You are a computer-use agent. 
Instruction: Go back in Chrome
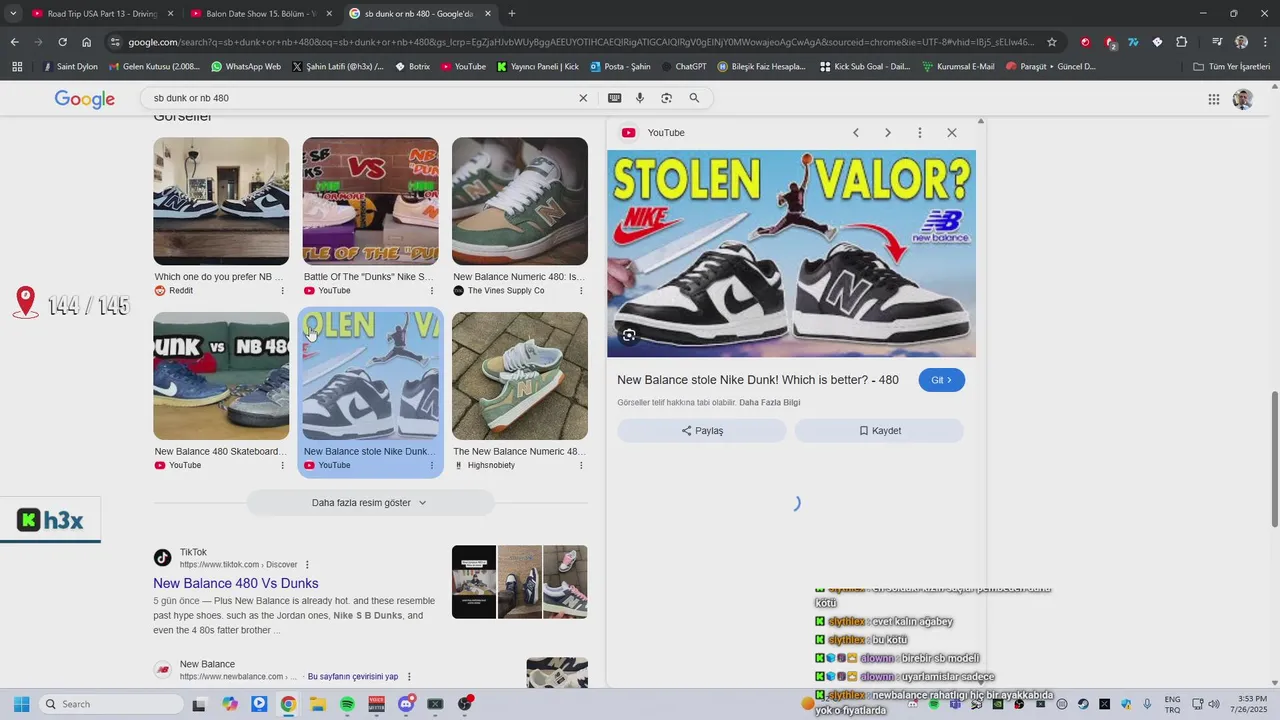[14, 42]
